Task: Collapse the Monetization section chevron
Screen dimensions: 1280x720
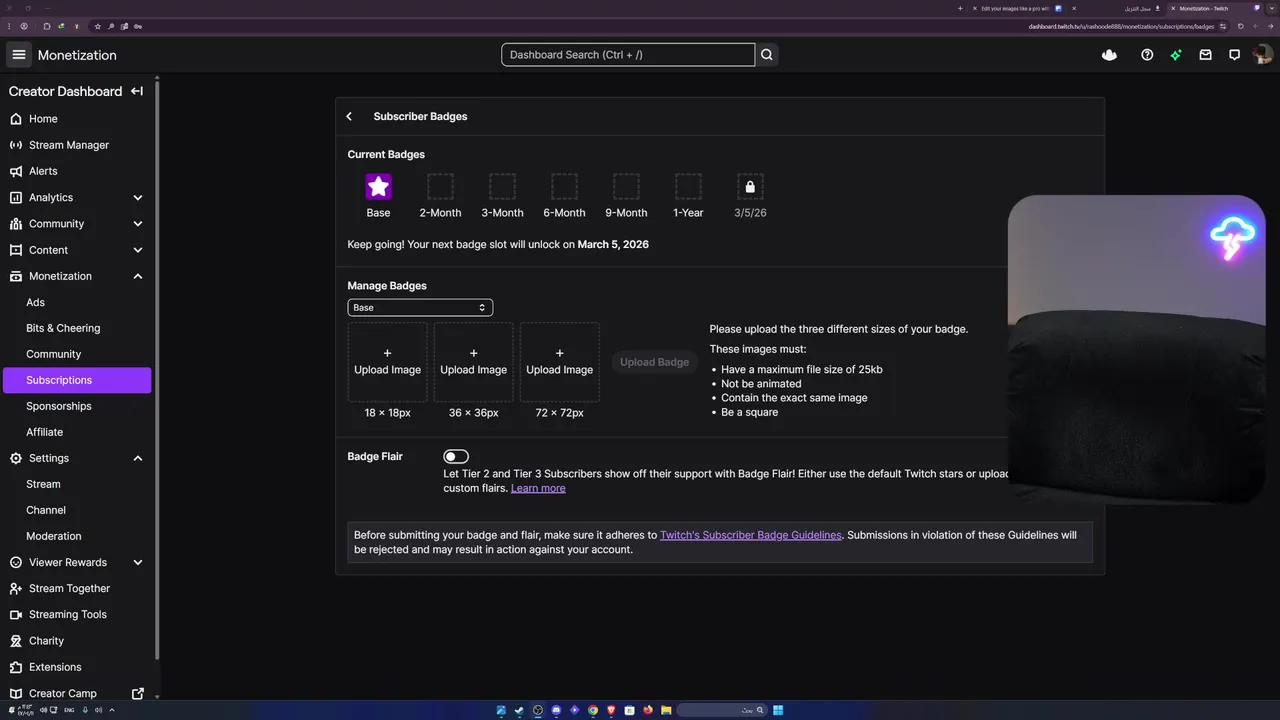Action: point(138,276)
